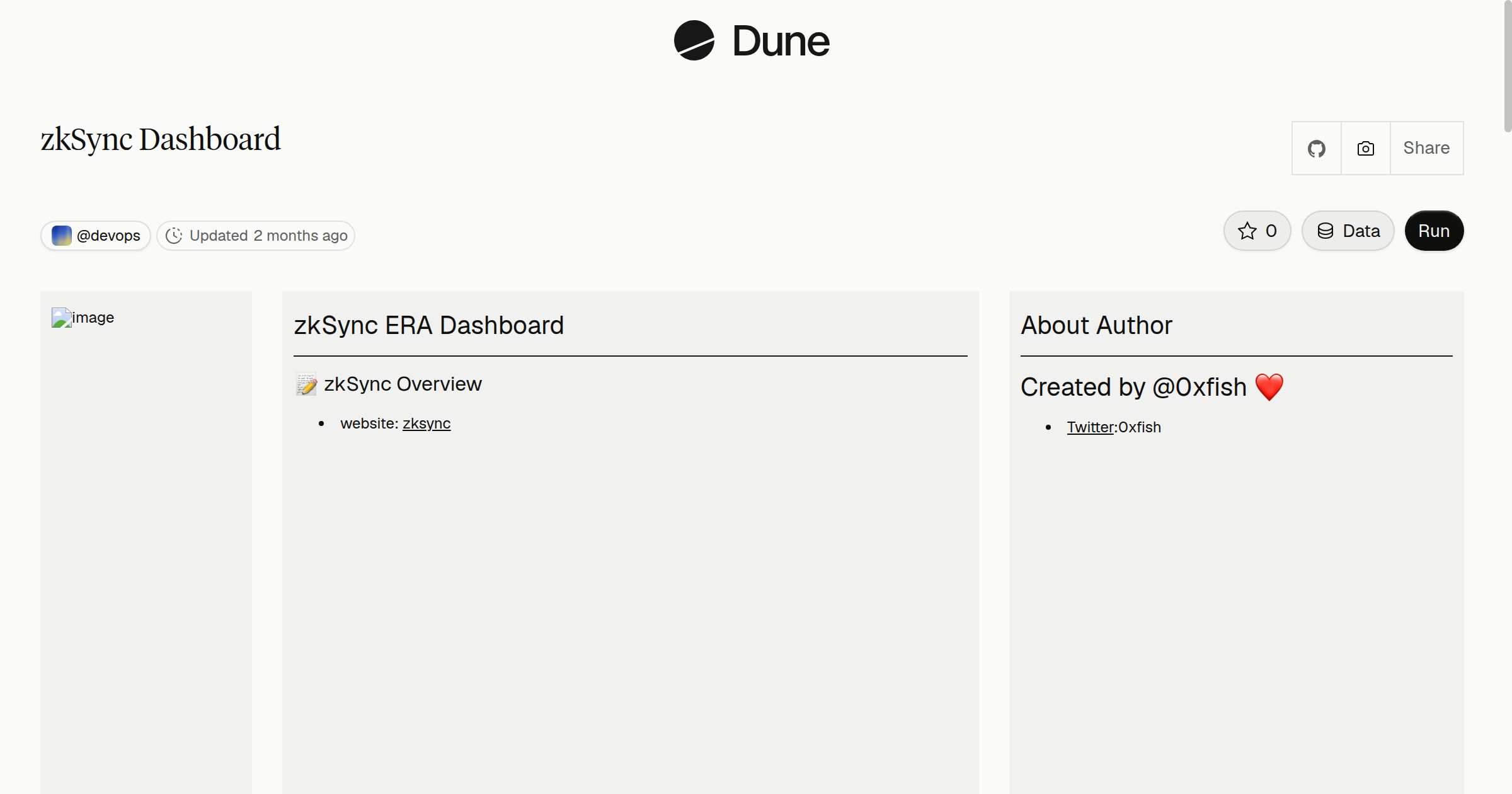
Task: Click the Dune wordmark text
Action: (781, 41)
